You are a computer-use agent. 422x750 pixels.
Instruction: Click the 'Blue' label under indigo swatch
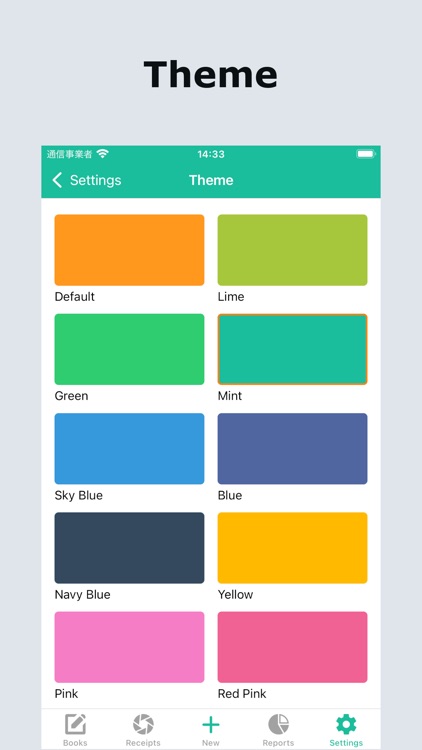(x=230, y=496)
